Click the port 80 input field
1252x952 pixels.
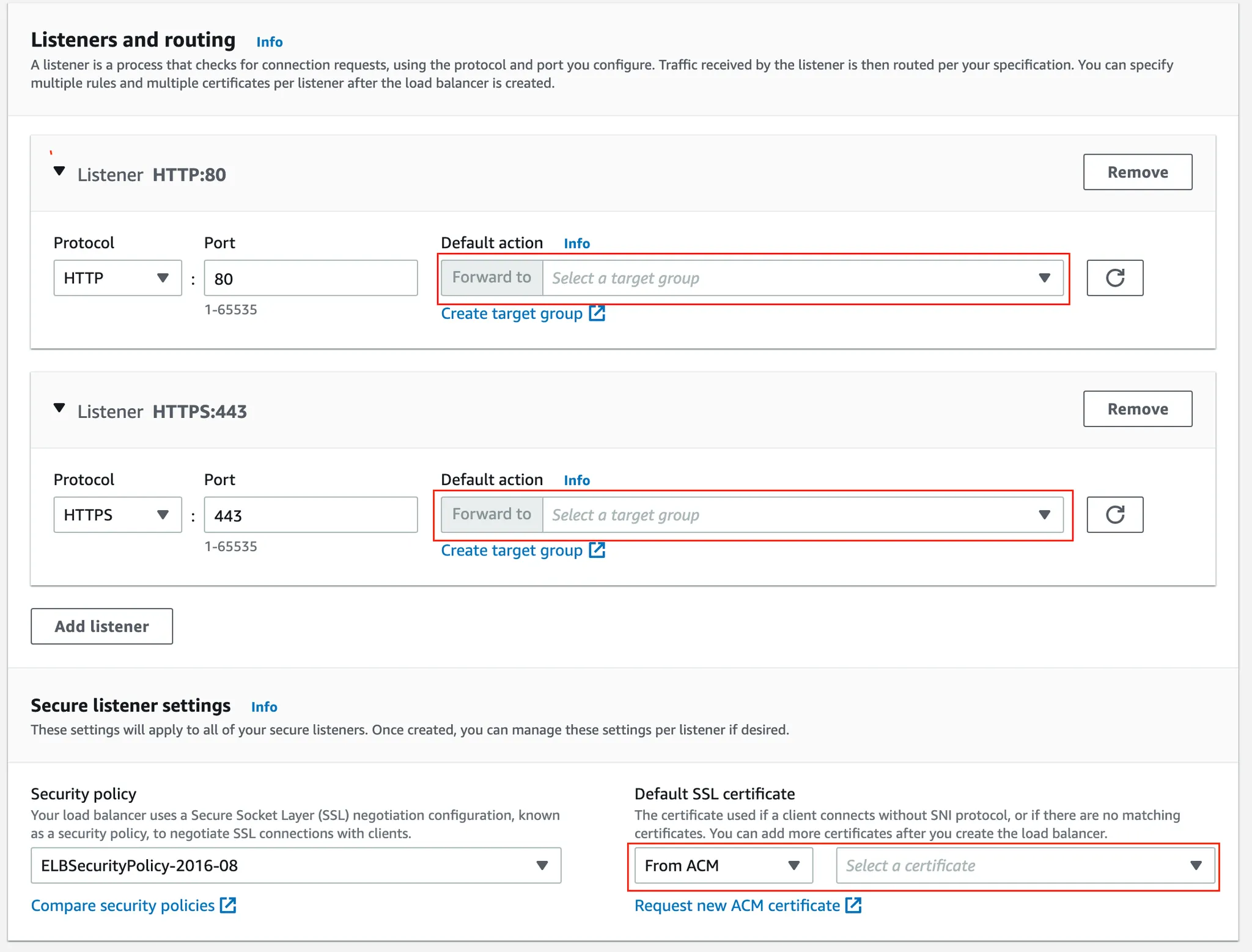[x=311, y=278]
